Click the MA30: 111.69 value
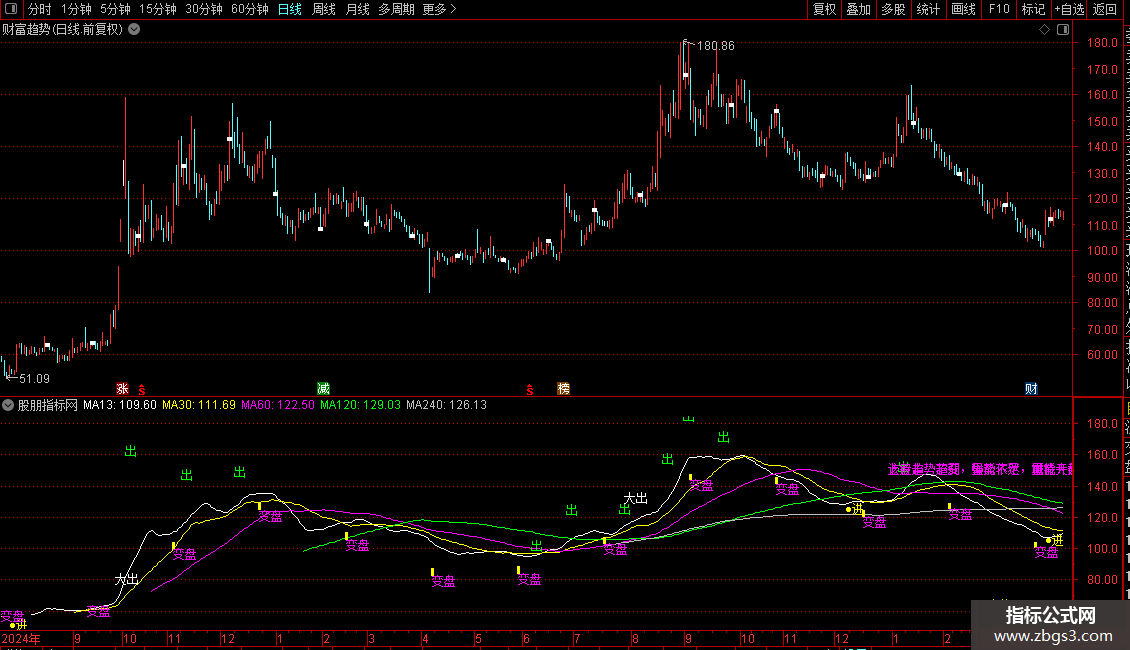 coord(199,405)
